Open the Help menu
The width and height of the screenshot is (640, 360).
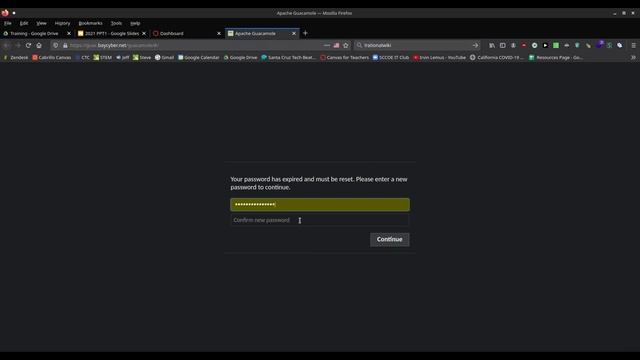tap(135, 23)
